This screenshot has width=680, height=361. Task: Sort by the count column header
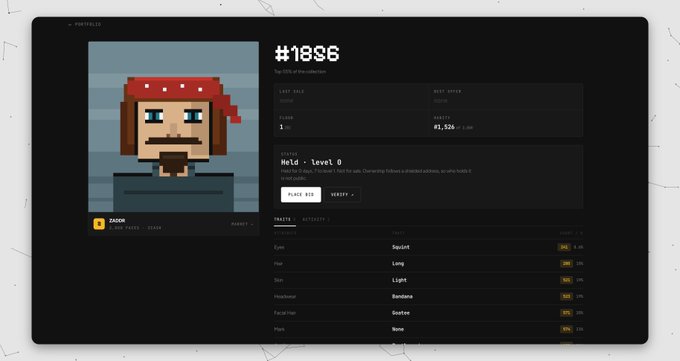pyautogui.click(x=571, y=233)
